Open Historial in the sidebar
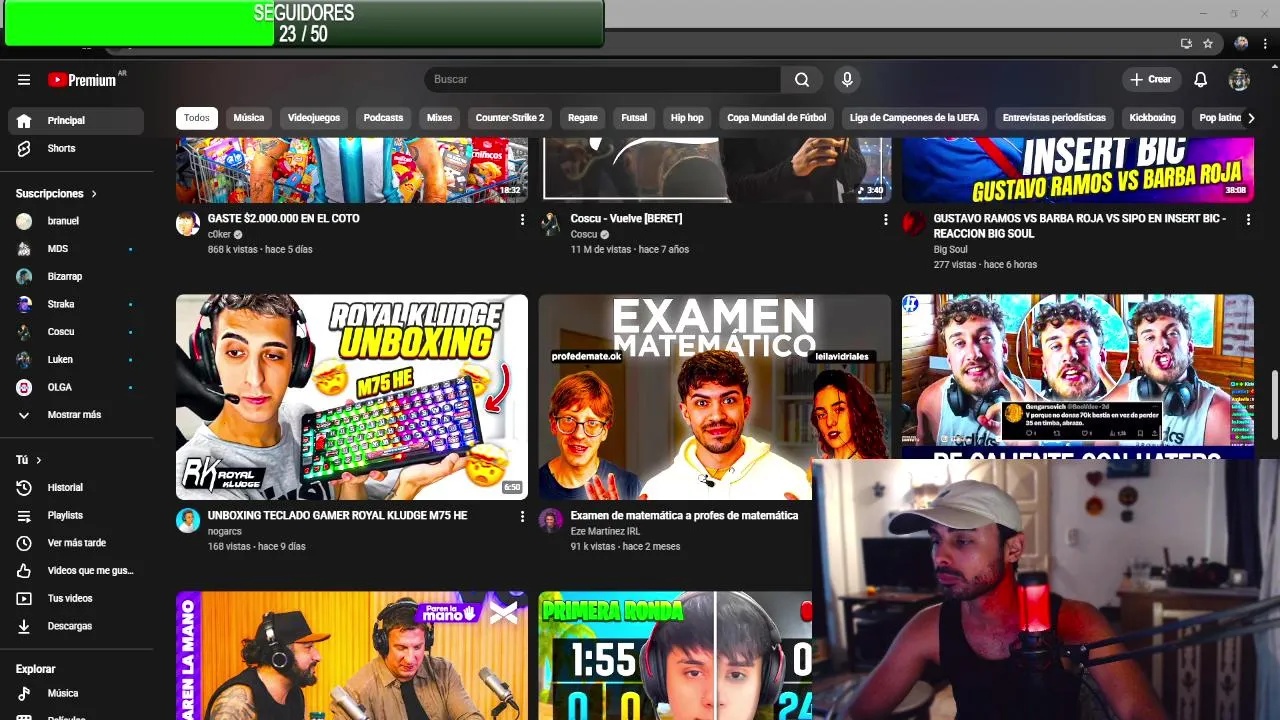 (x=76, y=487)
